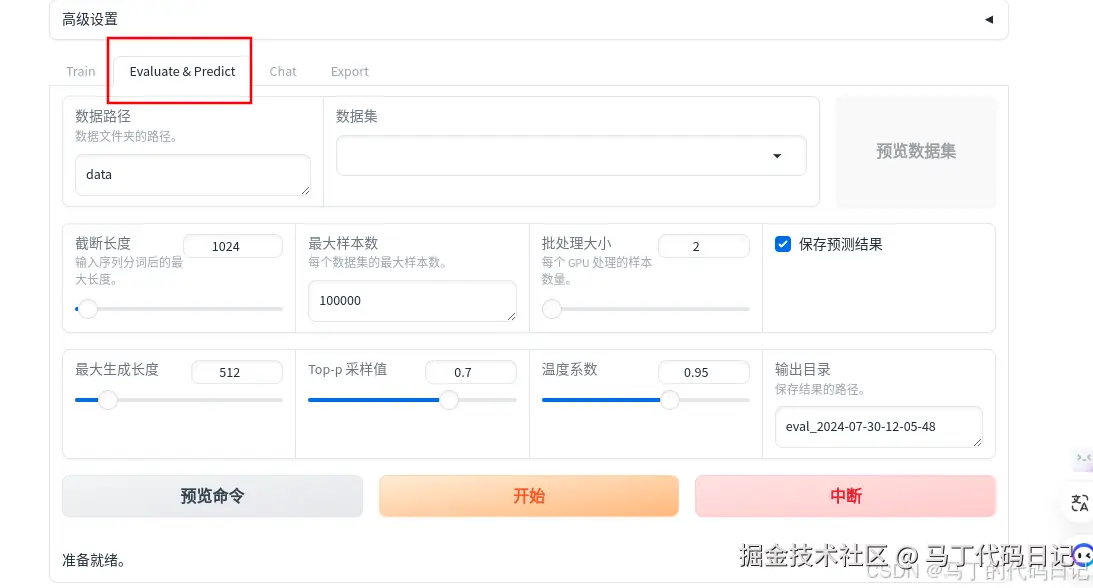Screen dimensions: 1093x588
Task: Start evaluation with 开始 button
Action: [x=529, y=496]
